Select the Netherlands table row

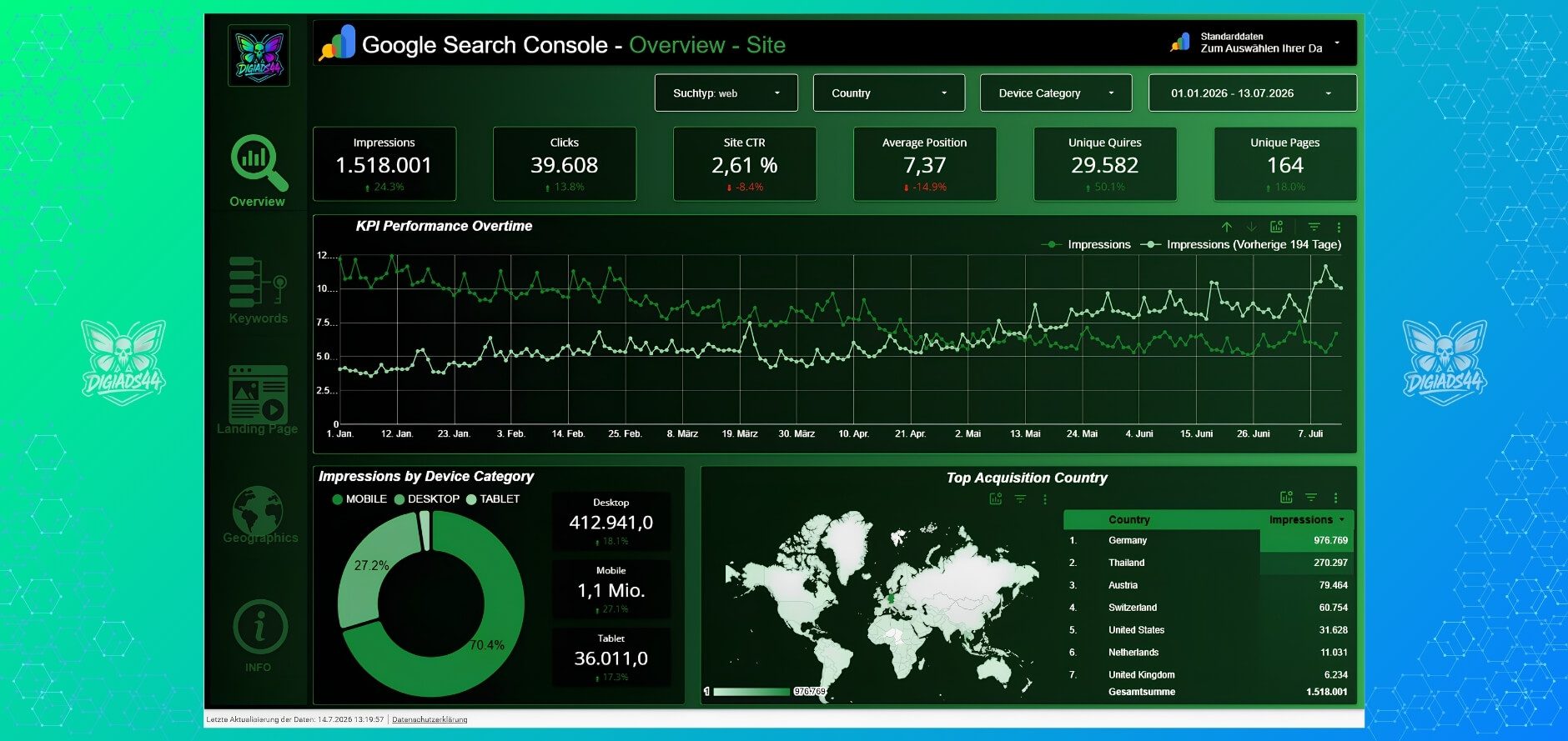point(1209,653)
